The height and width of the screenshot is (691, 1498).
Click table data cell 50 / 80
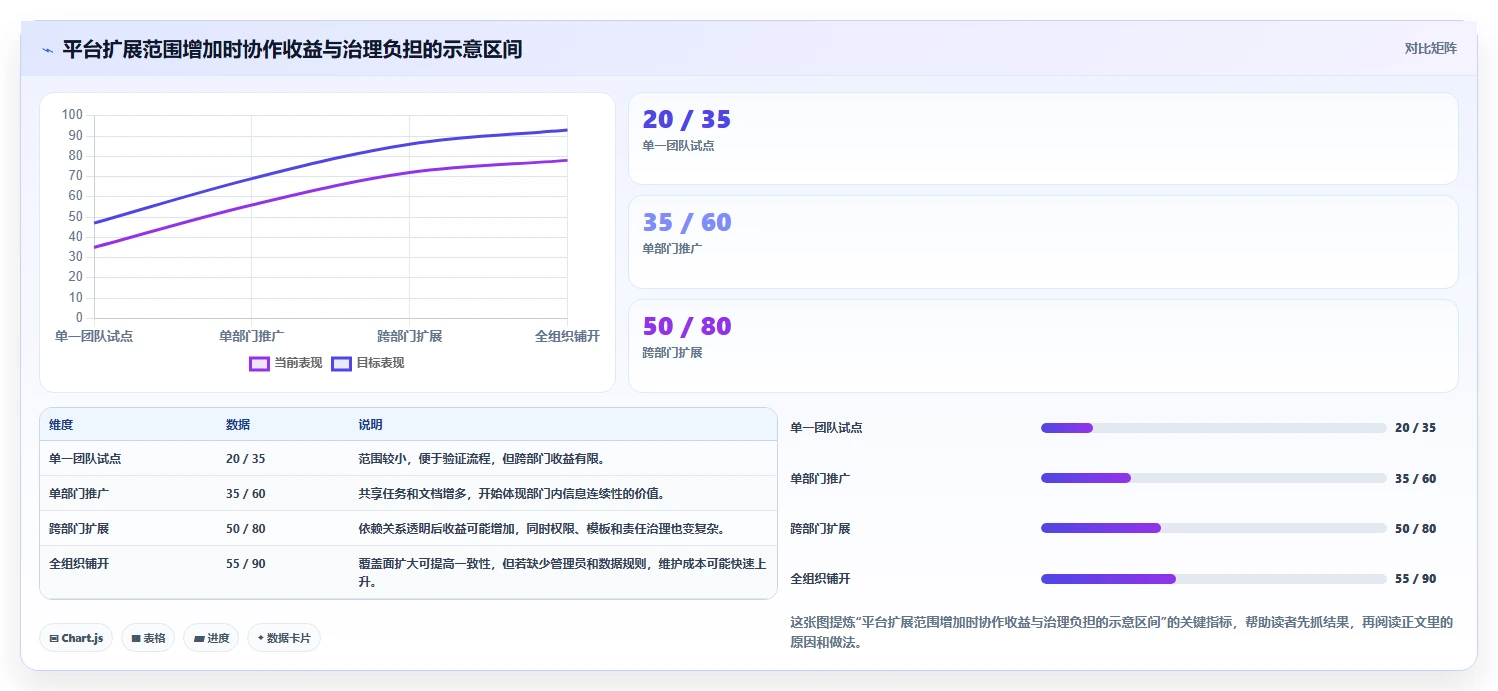tap(246, 529)
